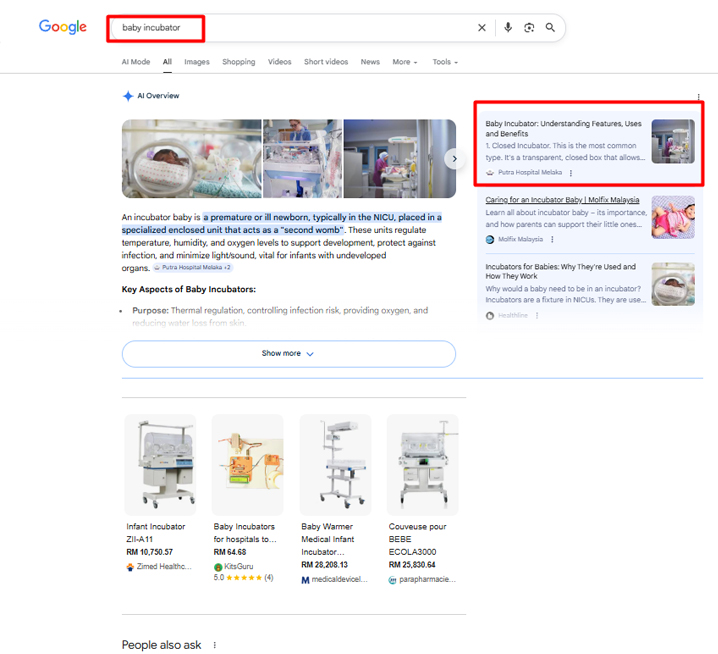This screenshot has width=718, height=654.
Task: Select the All results tab
Action: [167, 62]
